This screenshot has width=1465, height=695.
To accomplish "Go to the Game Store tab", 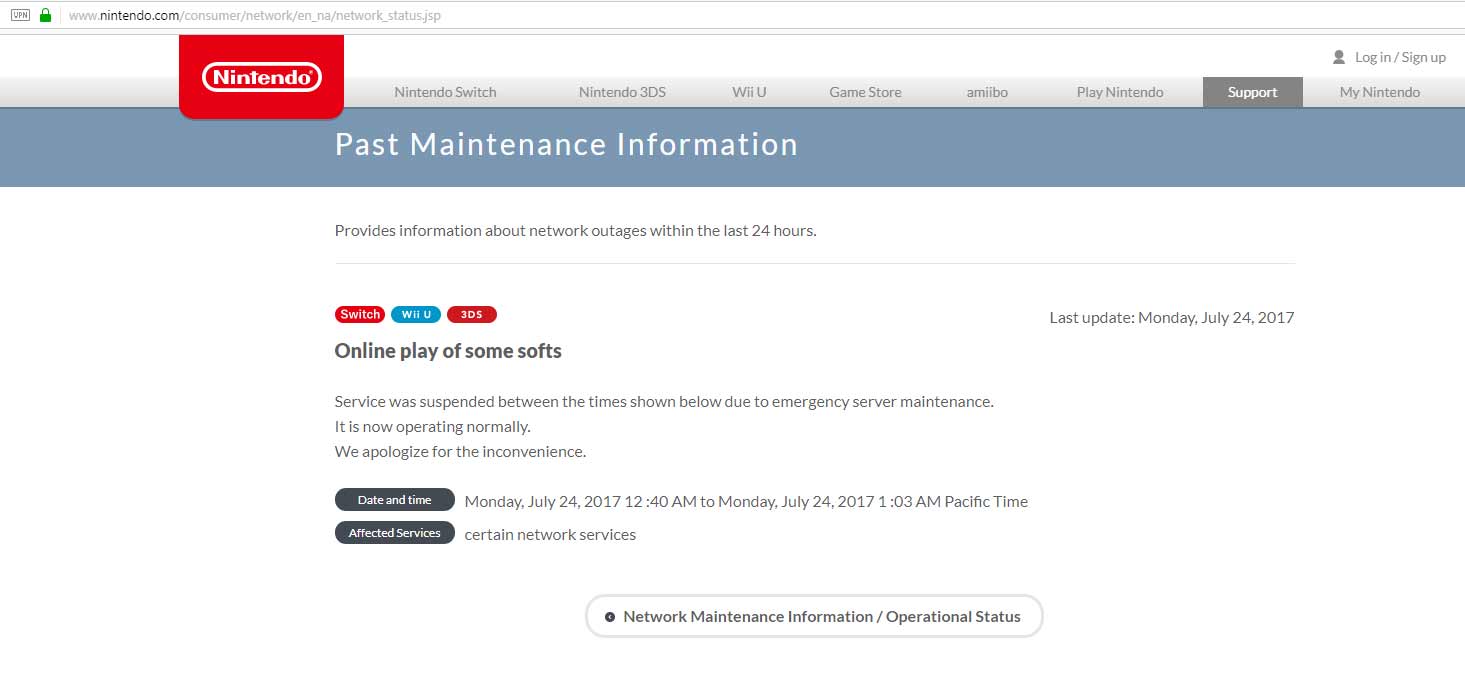I will pyautogui.click(x=865, y=92).
